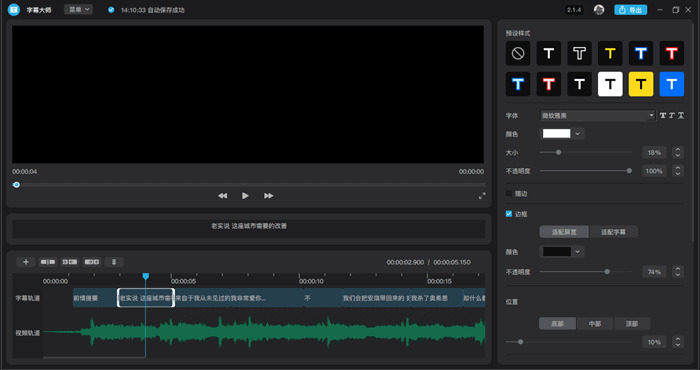The image size is (700, 370).
Task: Click the subtitle text box 老实说 这座城市需要的改善
Action: click(249, 228)
